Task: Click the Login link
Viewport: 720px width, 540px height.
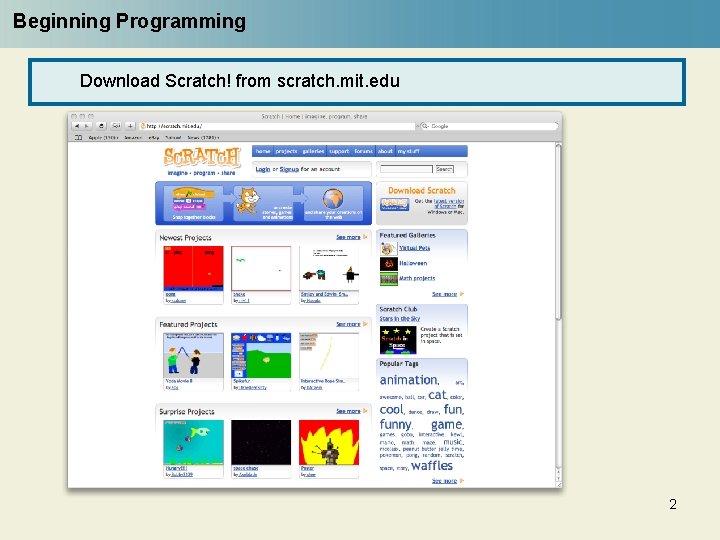Action: (x=263, y=169)
